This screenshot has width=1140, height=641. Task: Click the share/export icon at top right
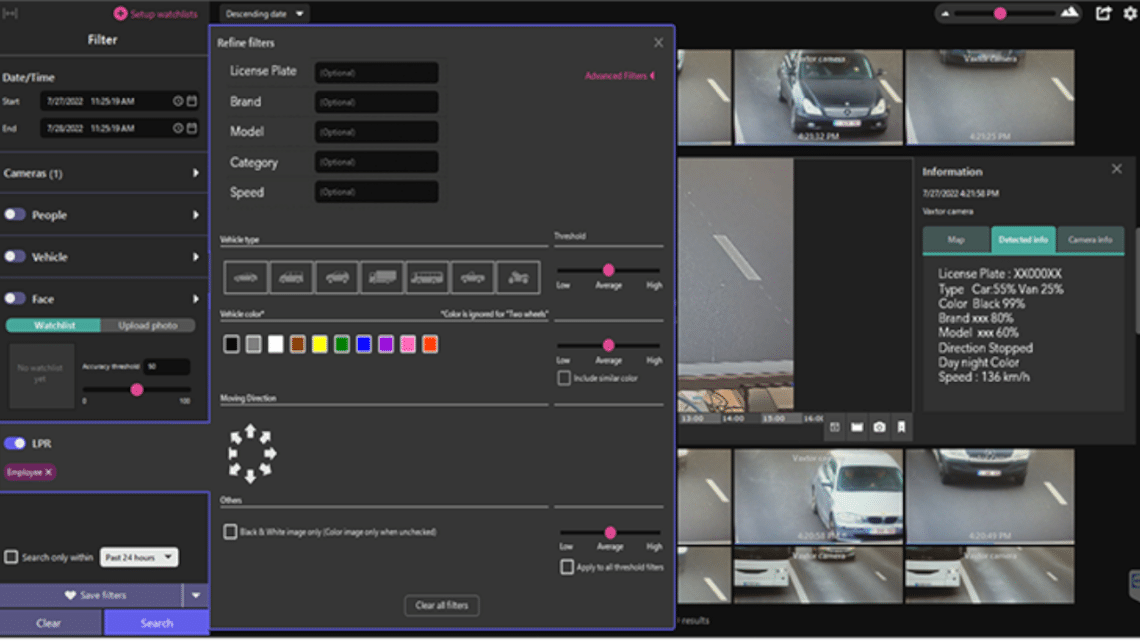(1104, 12)
